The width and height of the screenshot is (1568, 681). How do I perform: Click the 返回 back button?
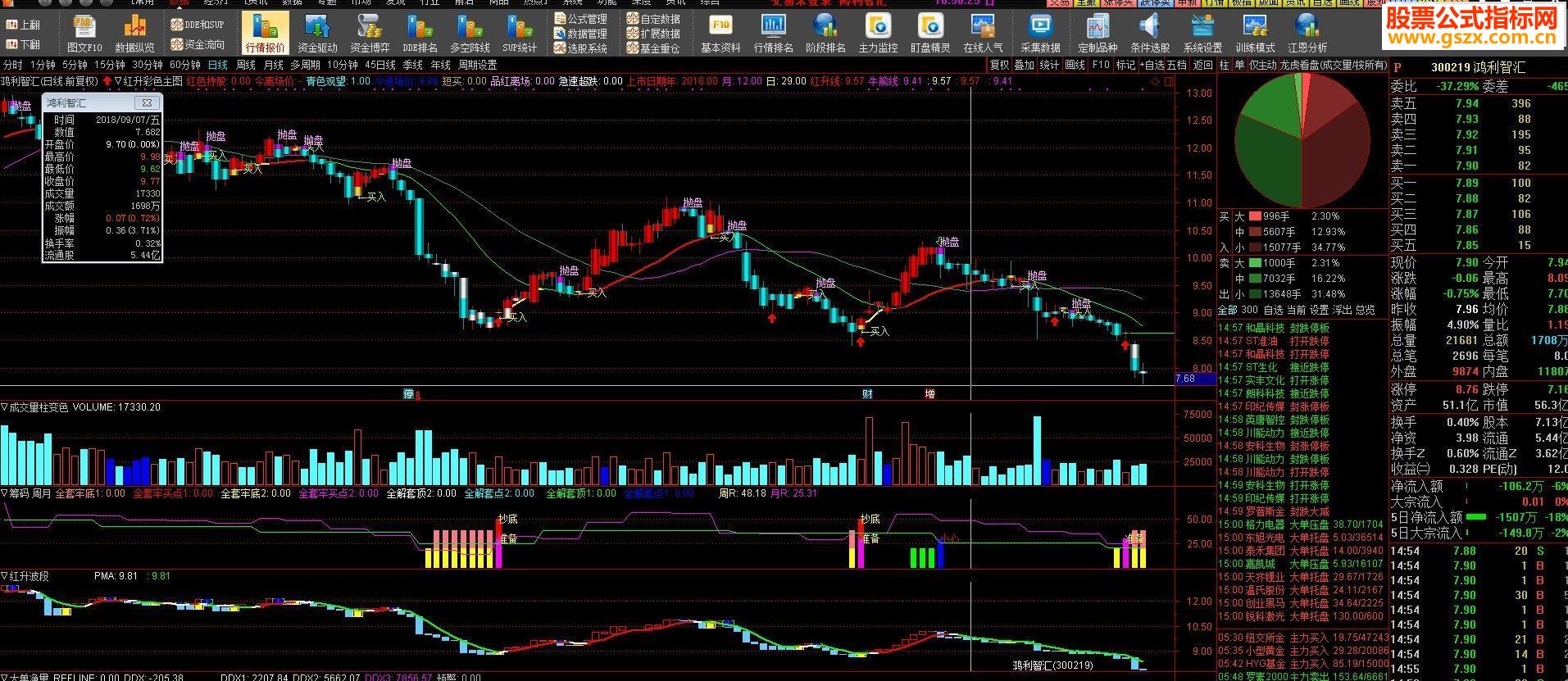(1202, 65)
